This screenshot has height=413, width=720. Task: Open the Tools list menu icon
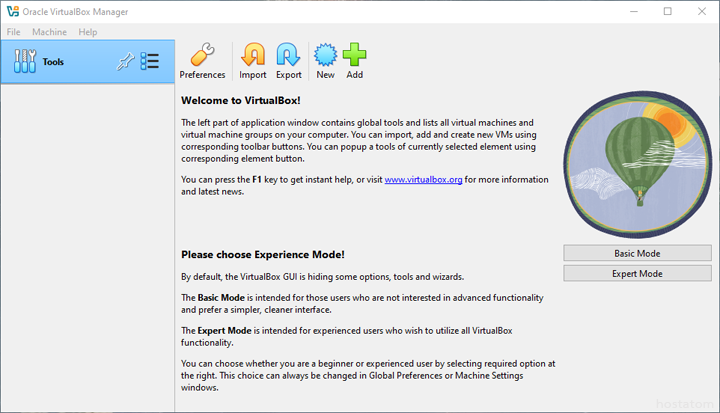point(150,62)
